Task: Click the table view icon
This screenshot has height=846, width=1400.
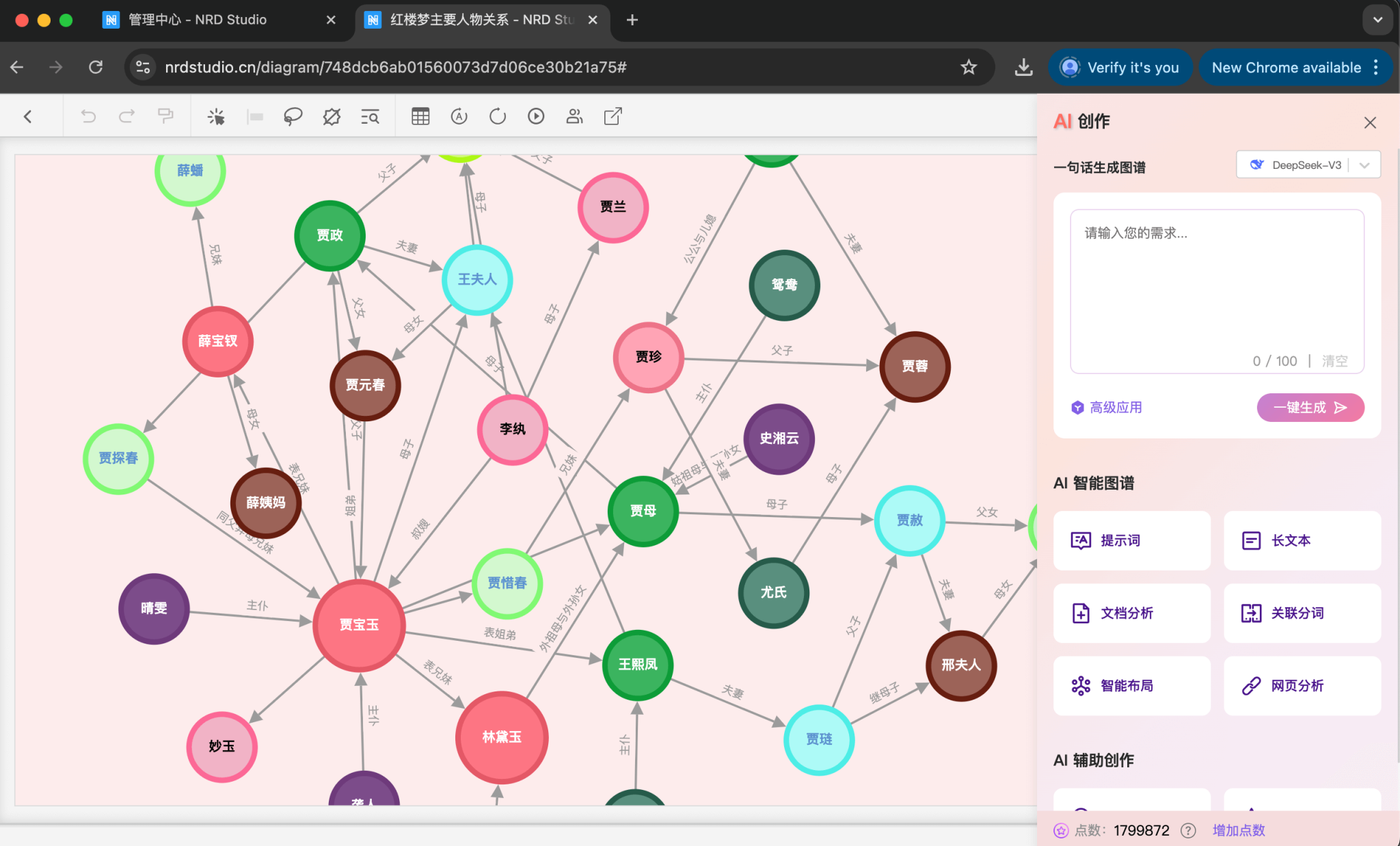Action: pyautogui.click(x=420, y=117)
